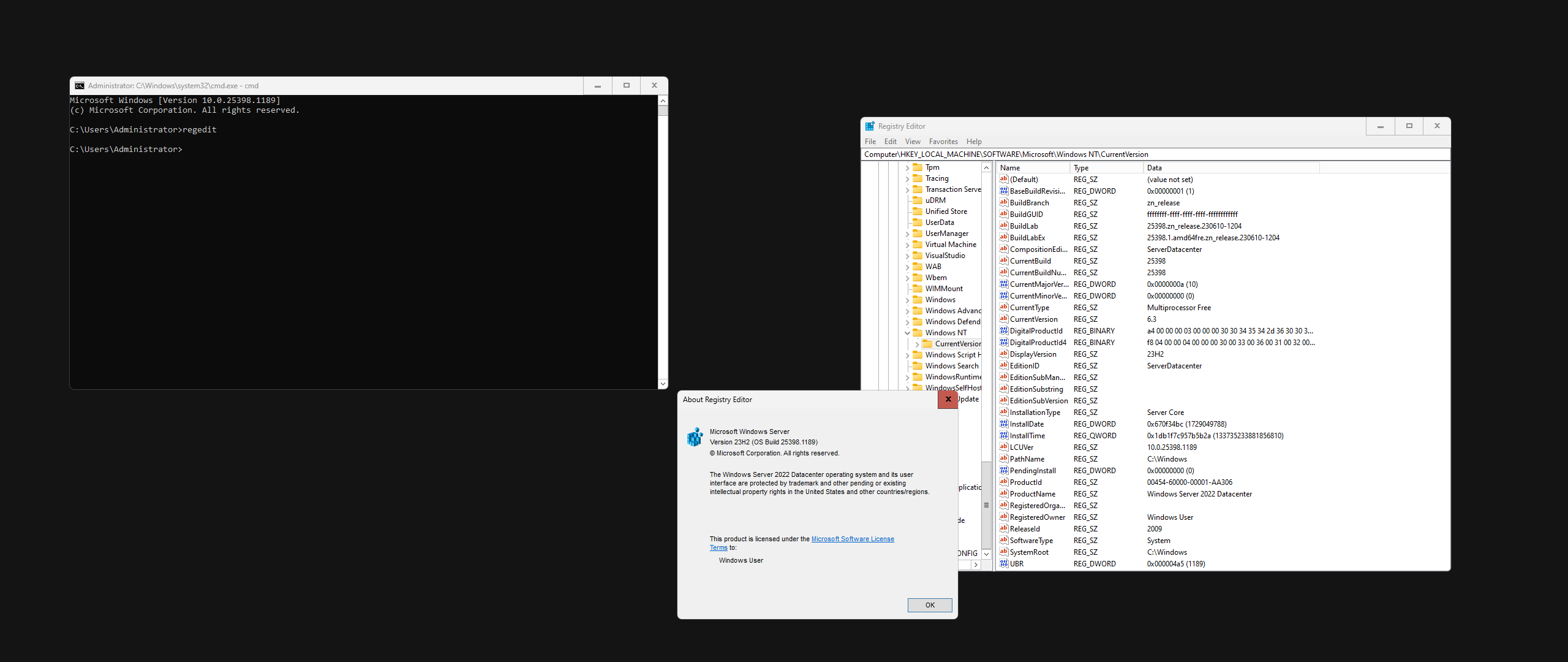Screen dimensions: 1568x662
Task: Click the DWORD icon beside InstallDate
Action: [1004, 424]
